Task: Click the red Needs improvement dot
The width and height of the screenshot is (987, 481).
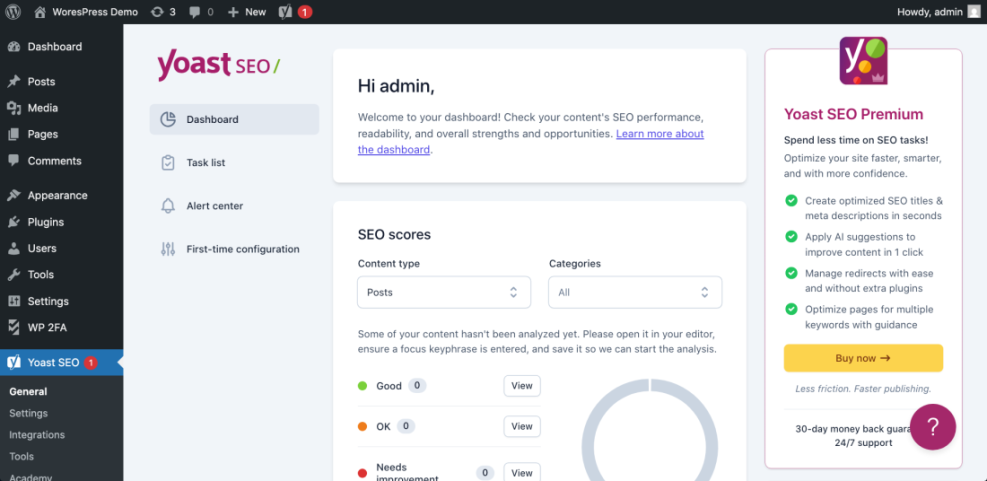Action: [x=363, y=473]
